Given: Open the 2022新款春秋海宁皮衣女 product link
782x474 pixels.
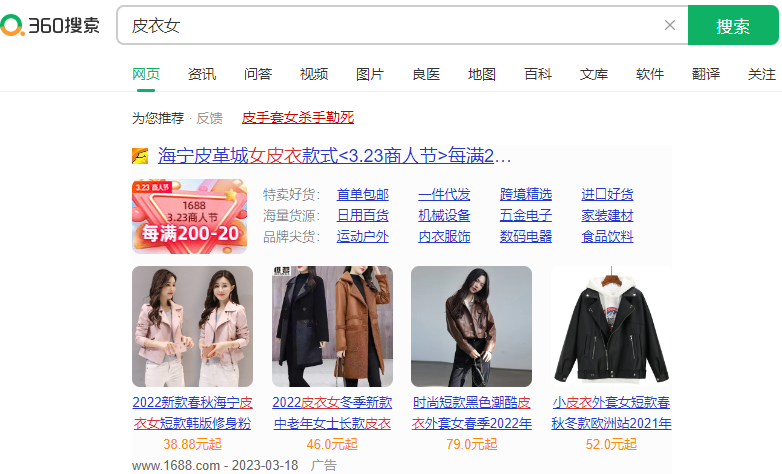Looking at the screenshot, I should 193,413.
